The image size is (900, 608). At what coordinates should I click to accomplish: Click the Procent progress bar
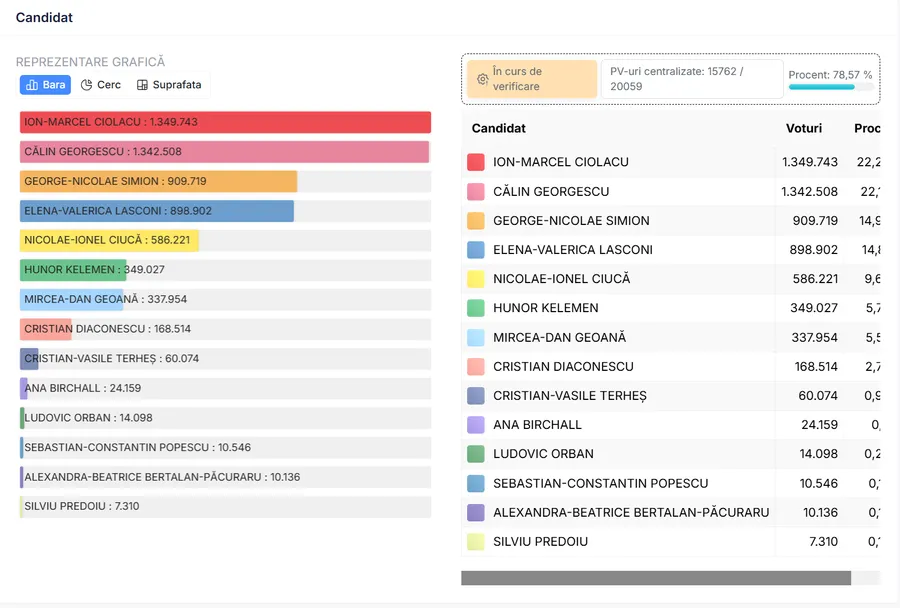click(821, 87)
